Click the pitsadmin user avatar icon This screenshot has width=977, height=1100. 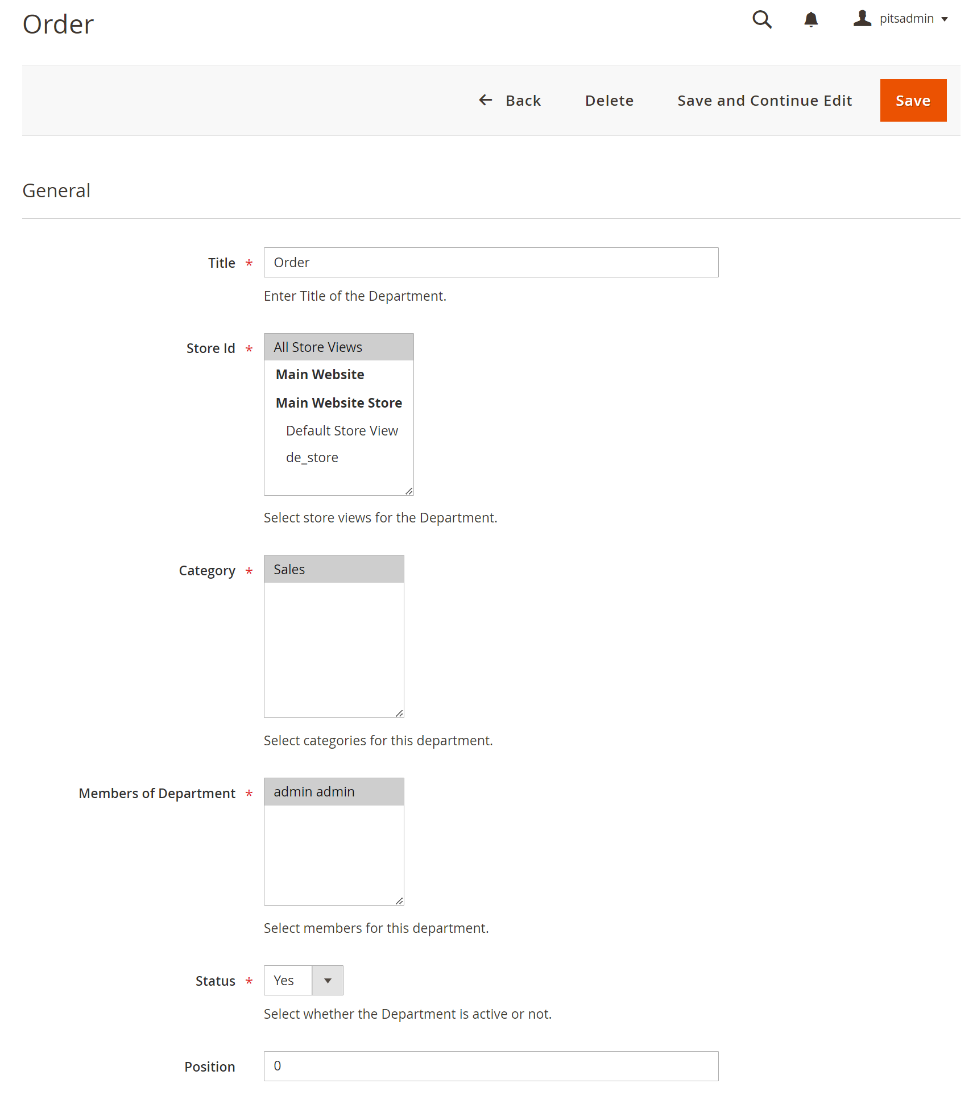[x=862, y=19]
